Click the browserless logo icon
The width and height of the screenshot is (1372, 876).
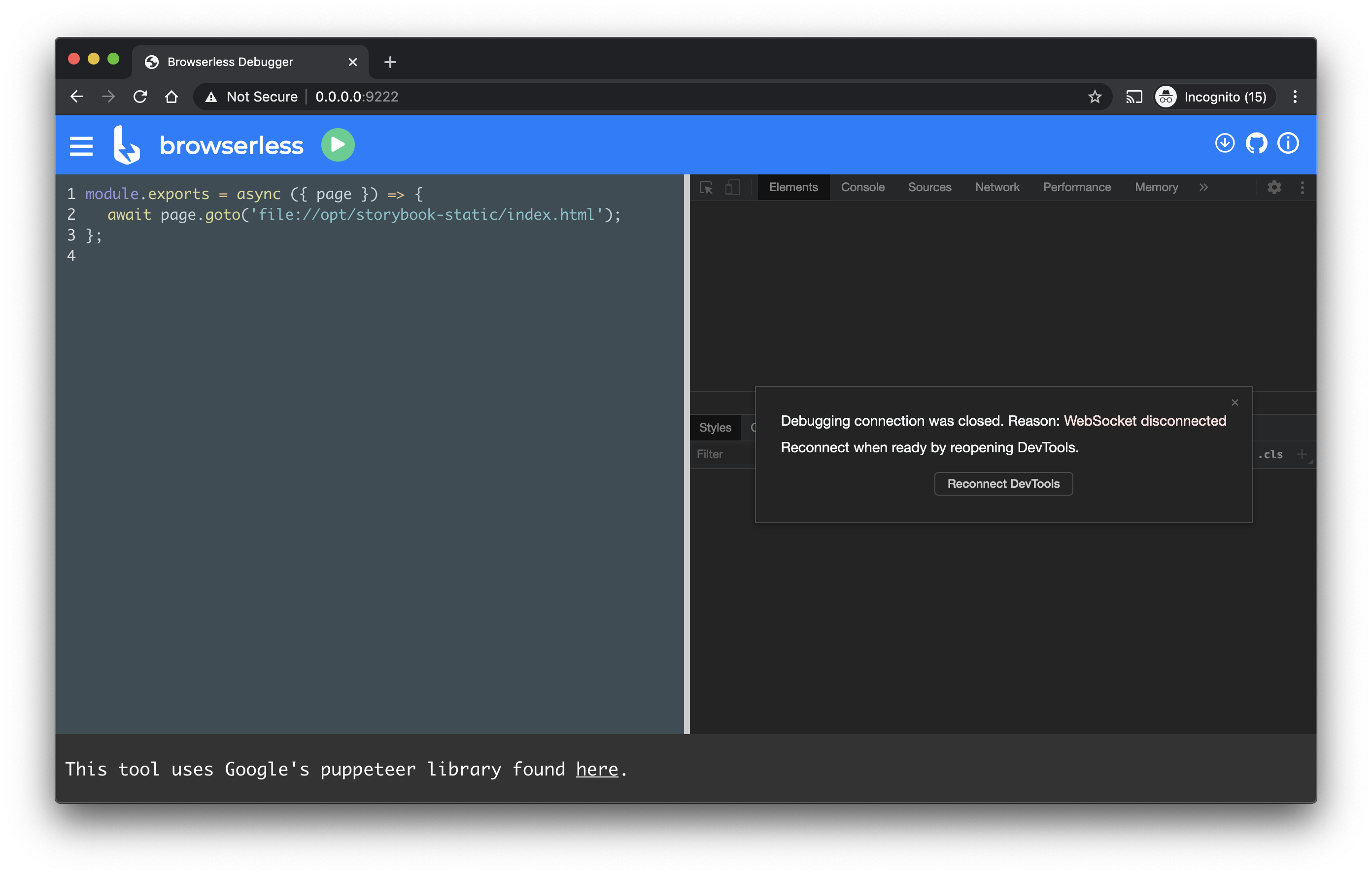(x=127, y=145)
